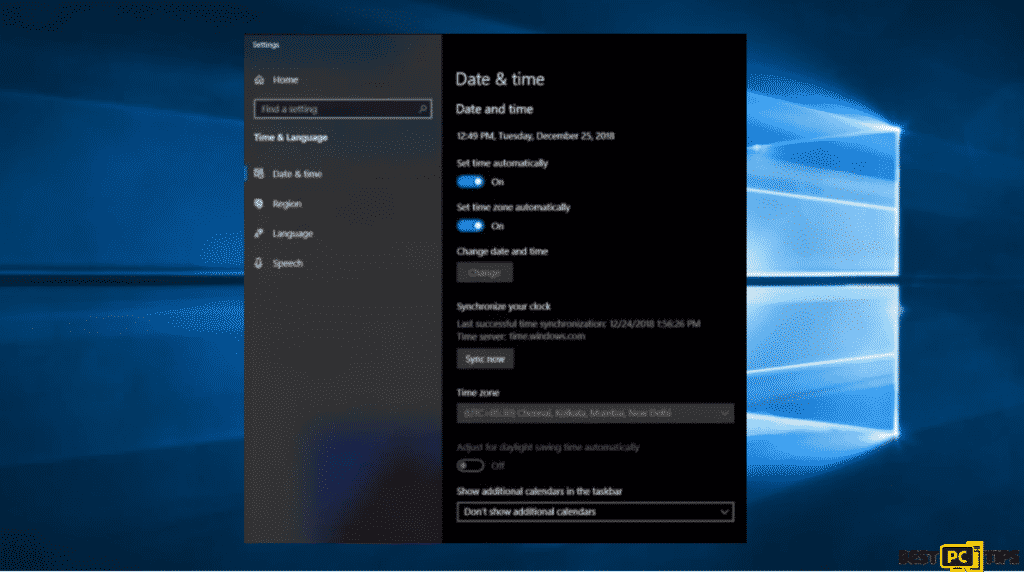This screenshot has height=577, width=1024.
Task: Select the Date & time sidebar entry
Action: [297, 174]
